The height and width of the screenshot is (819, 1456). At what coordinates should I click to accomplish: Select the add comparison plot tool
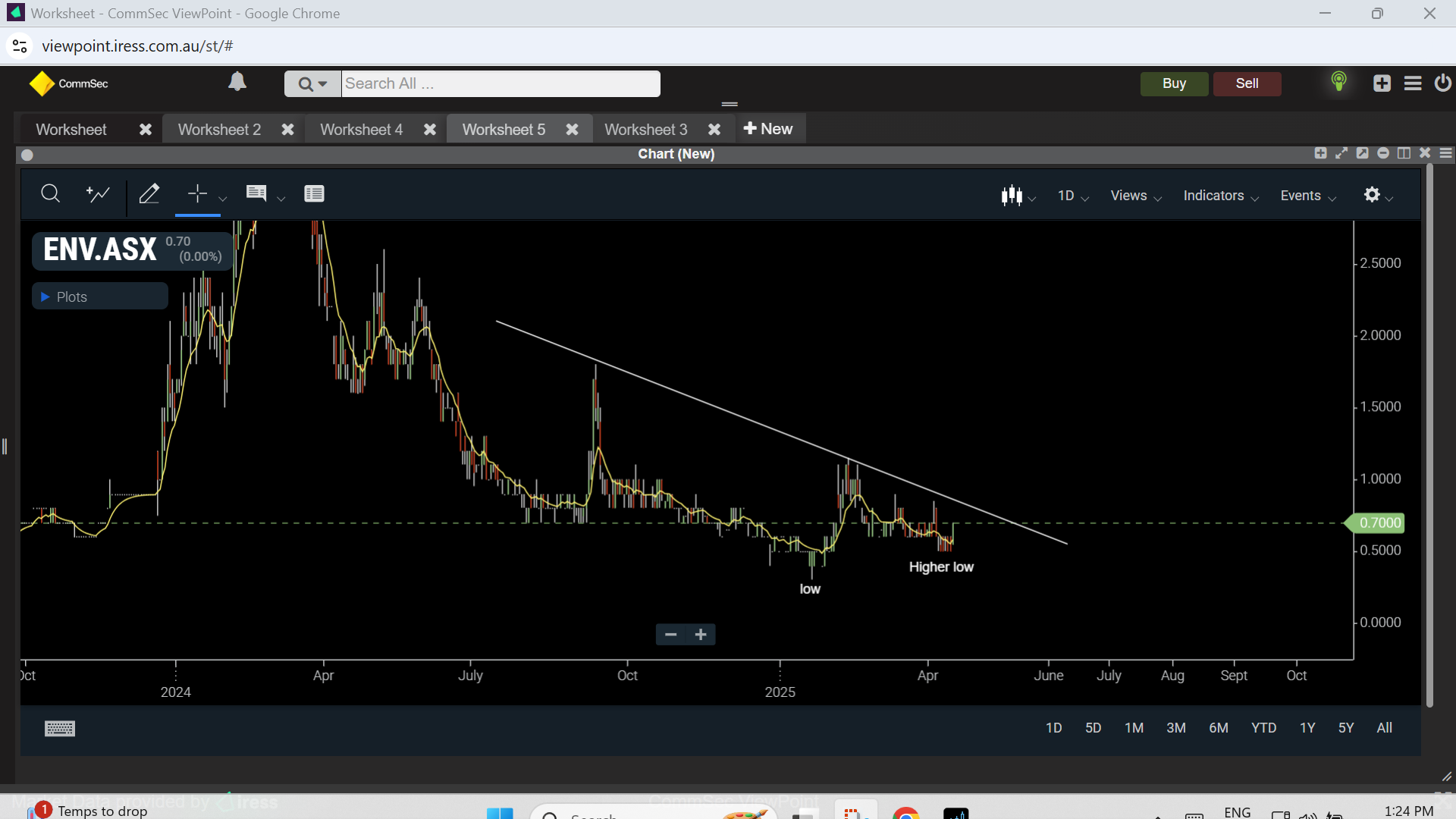[98, 194]
